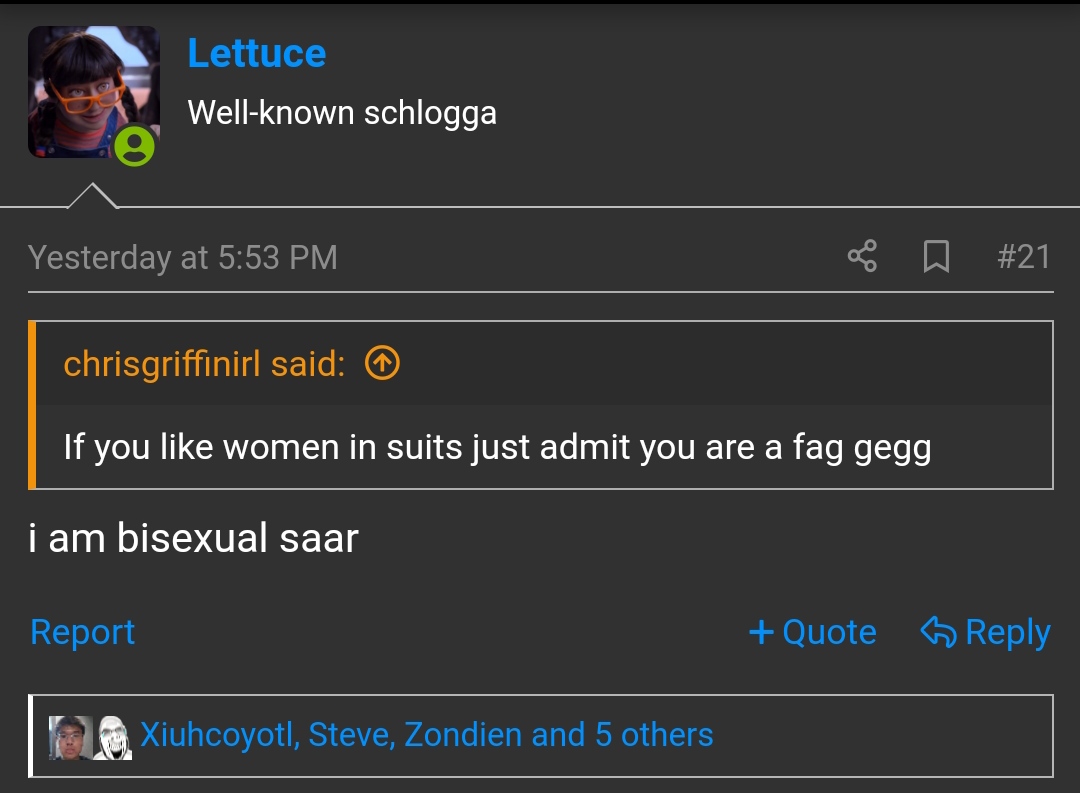This screenshot has height=793, width=1080.
Task: Jump to the original quoted post via the up-arrow icon
Action: point(382,362)
